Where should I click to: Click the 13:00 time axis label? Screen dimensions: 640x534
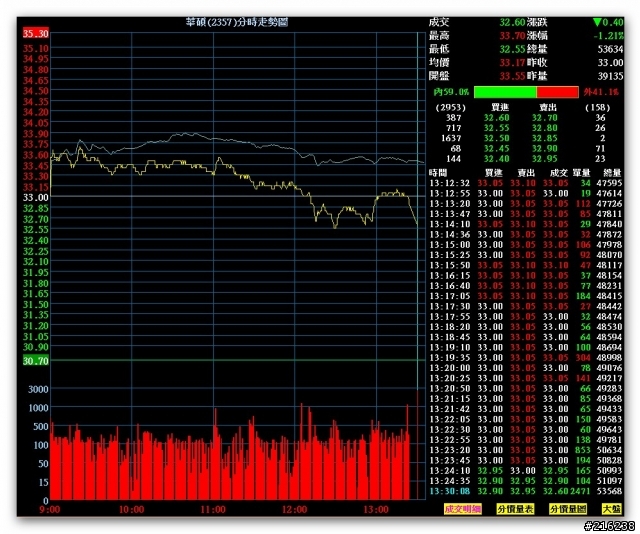[x=376, y=510]
